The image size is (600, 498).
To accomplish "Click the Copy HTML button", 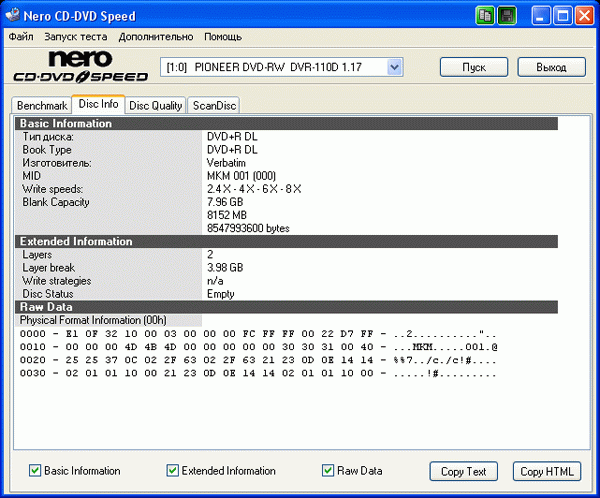I will click(547, 471).
